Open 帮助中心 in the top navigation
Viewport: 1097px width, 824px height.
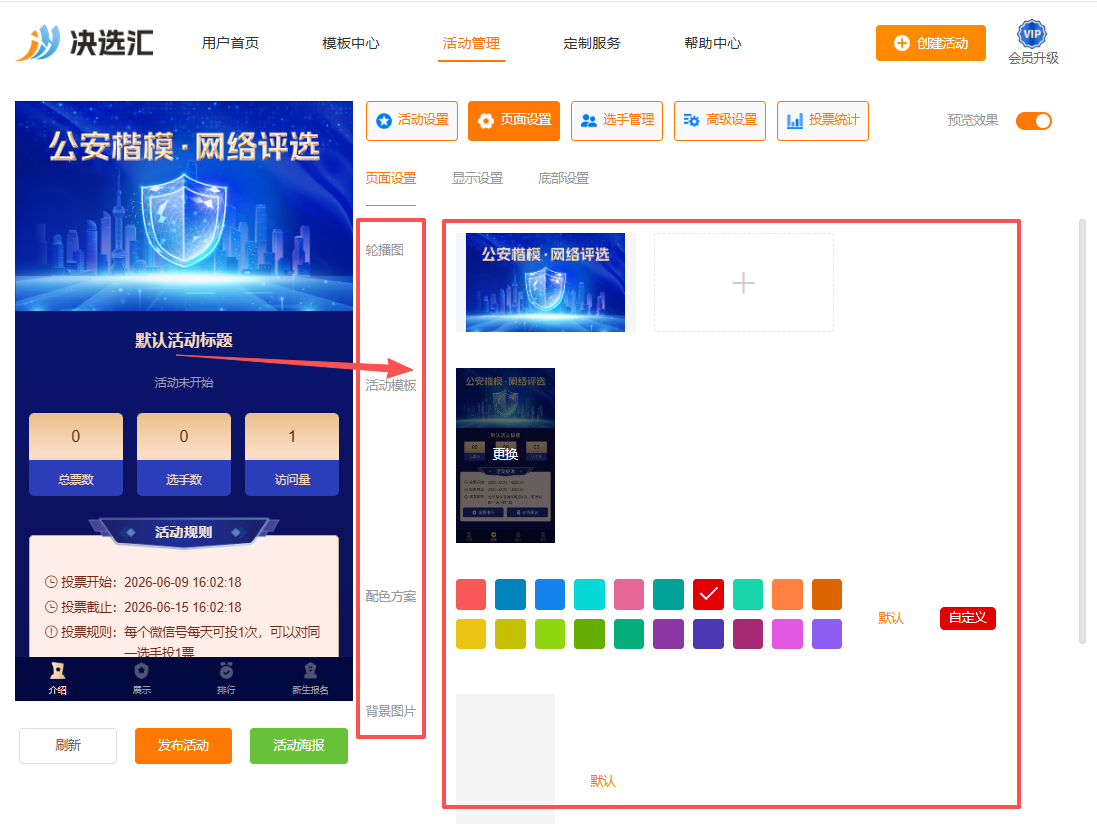(x=712, y=43)
